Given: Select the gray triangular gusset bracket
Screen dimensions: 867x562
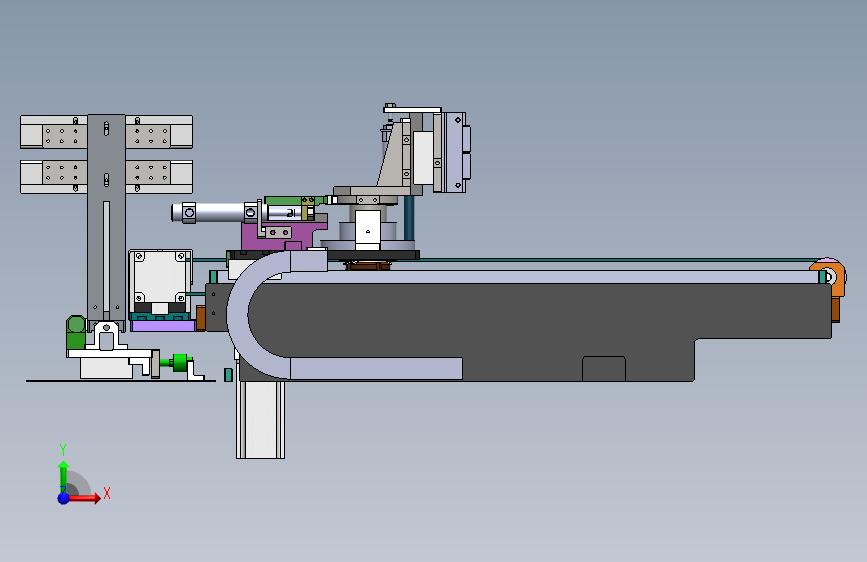Looking at the screenshot, I should point(393,155).
